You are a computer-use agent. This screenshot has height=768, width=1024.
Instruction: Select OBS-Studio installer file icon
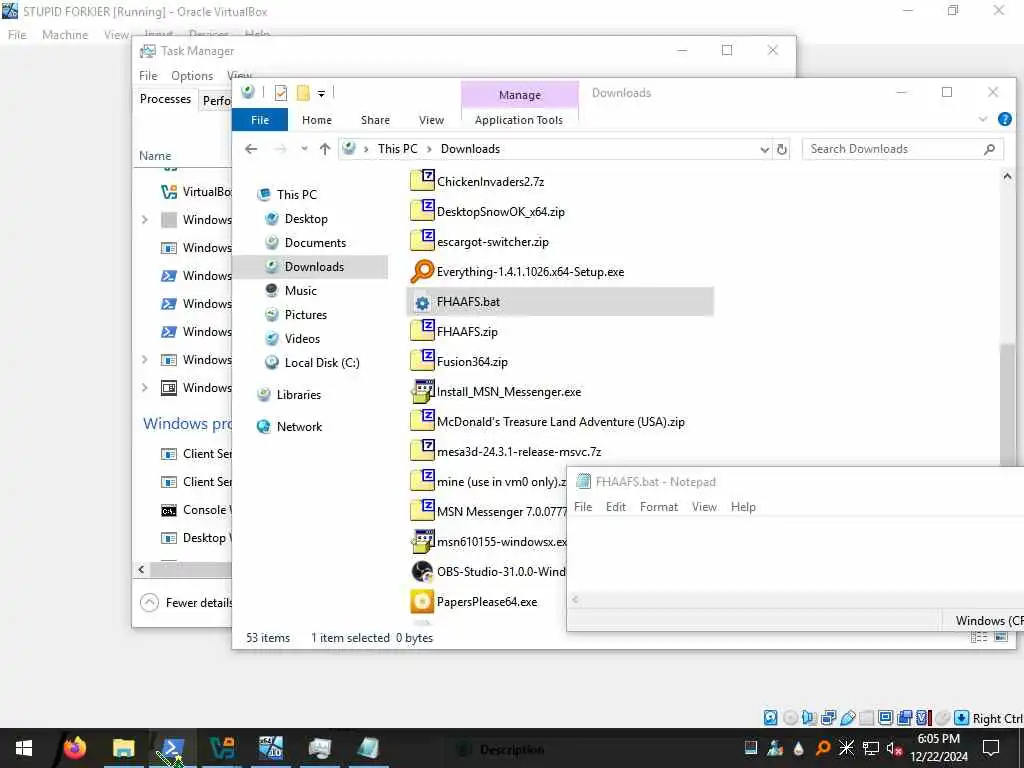(x=422, y=571)
